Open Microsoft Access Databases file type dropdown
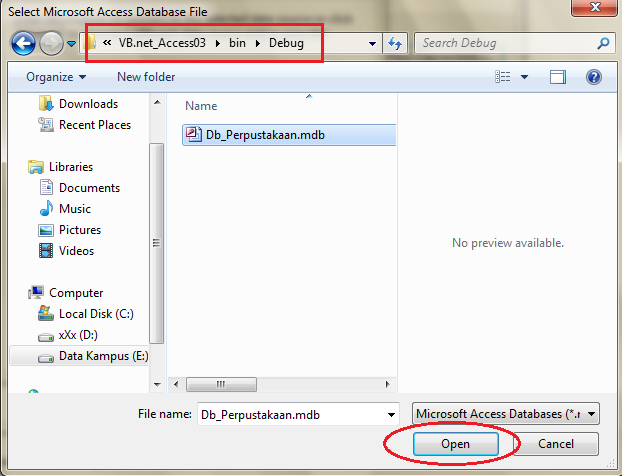The image size is (622, 476). 506,414
